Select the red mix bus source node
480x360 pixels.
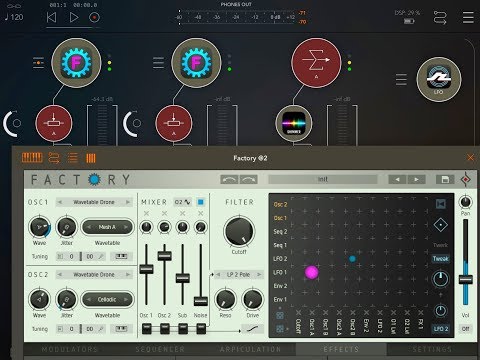(x=316, y=63)
